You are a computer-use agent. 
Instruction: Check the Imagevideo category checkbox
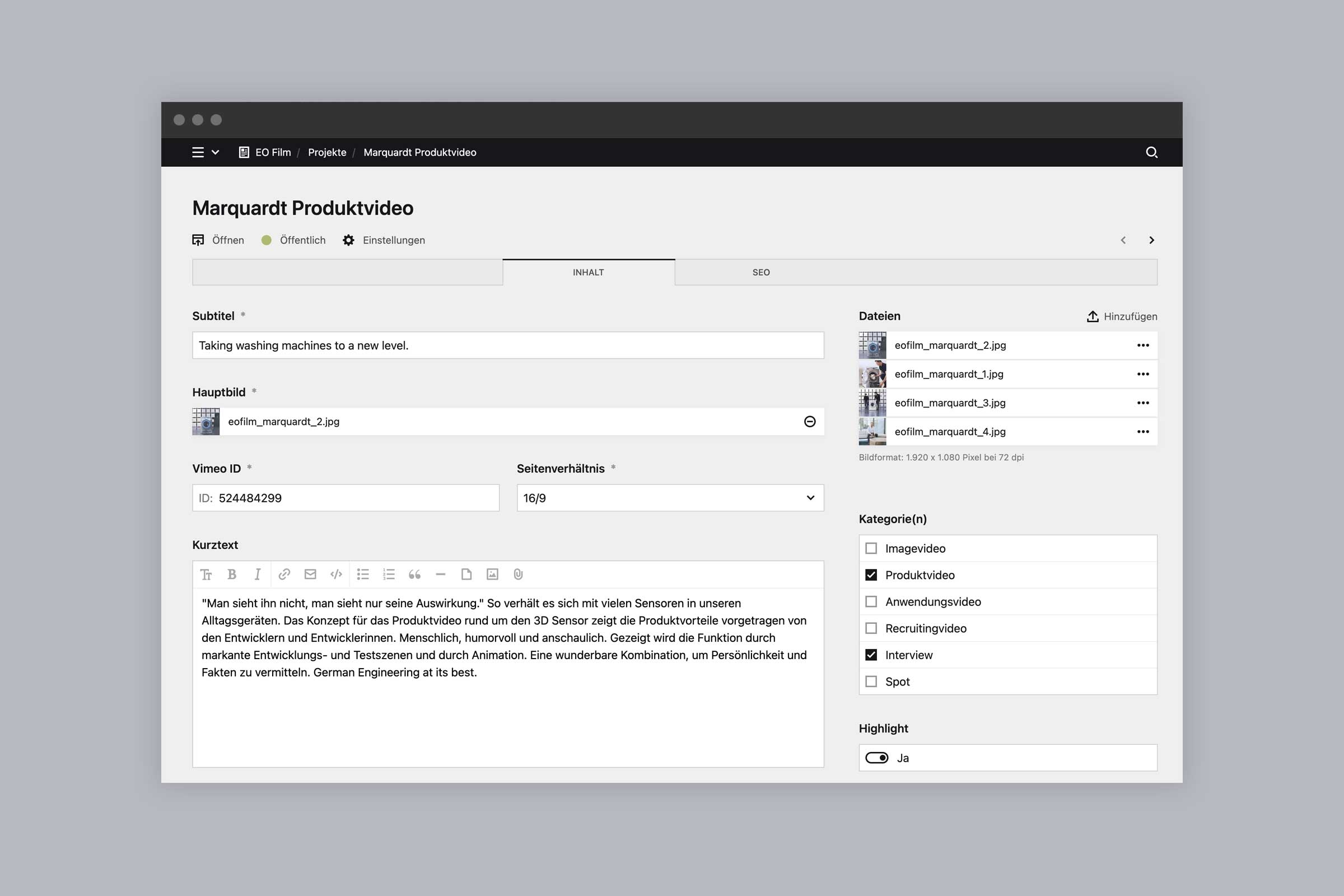click(x=871, y=549)
